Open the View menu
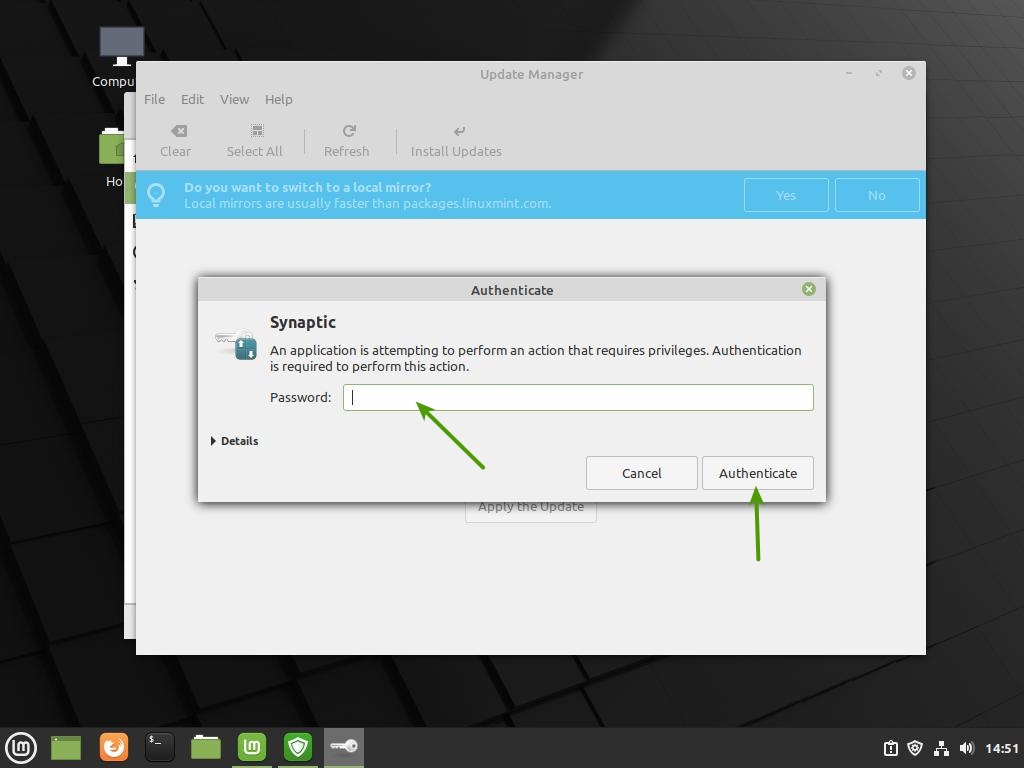Image resolution: width=1024 pixels, height=768 pixels. tap(234, 99)
